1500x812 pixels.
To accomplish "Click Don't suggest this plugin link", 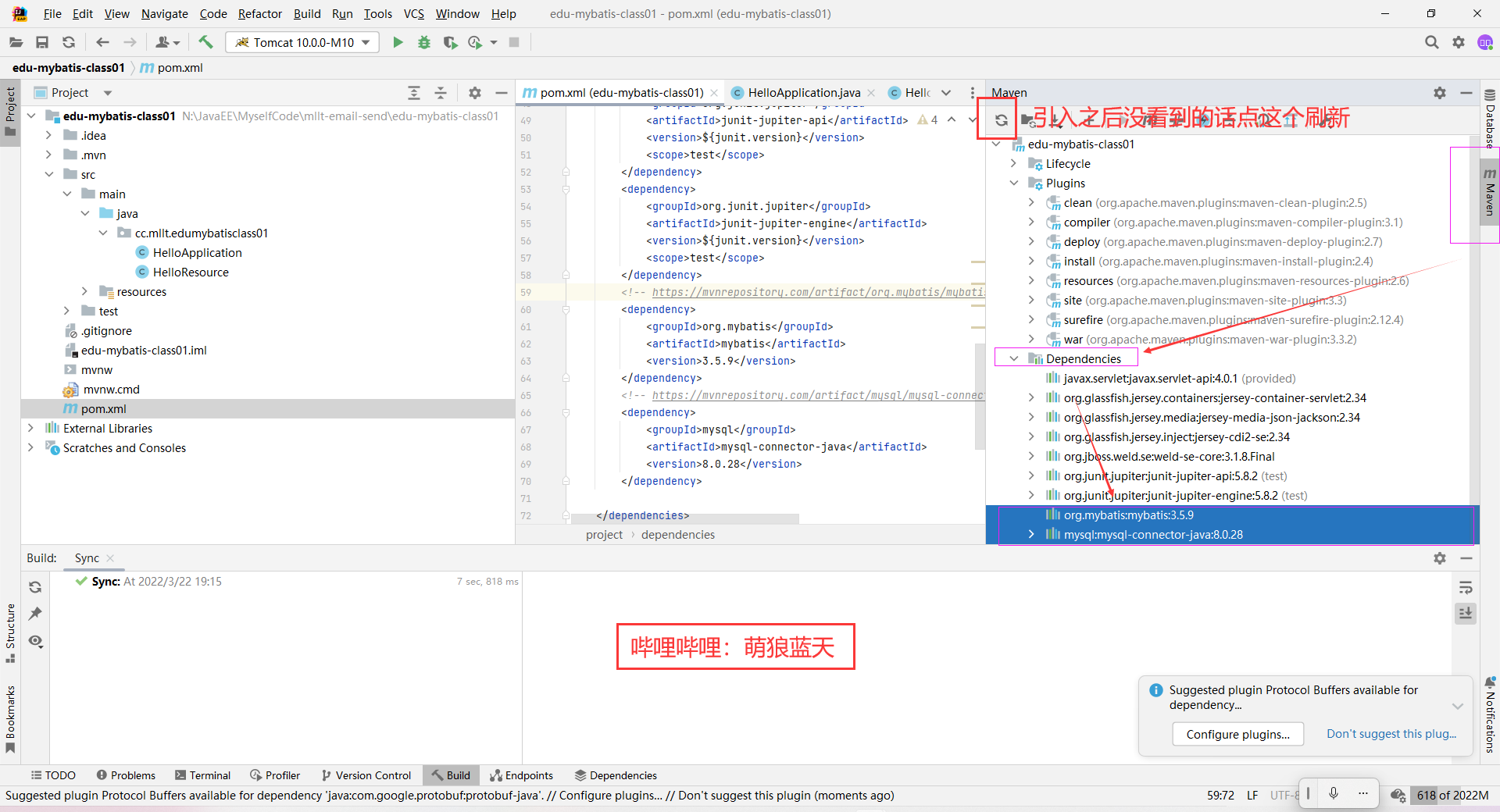I will point(1391,734).
